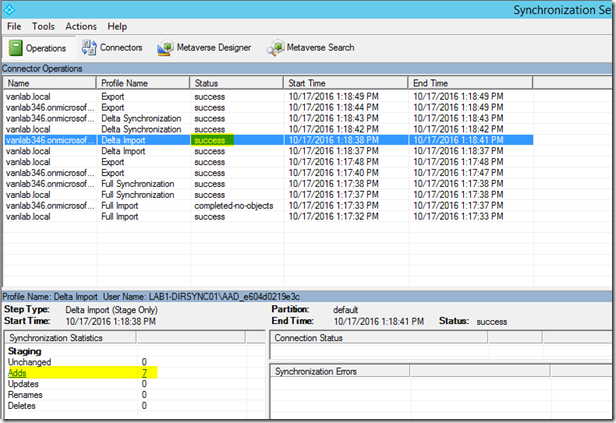
Task: Click end time 10/17/2016 1:18:41 PM in the selected row
Action: tap(458, 140)
